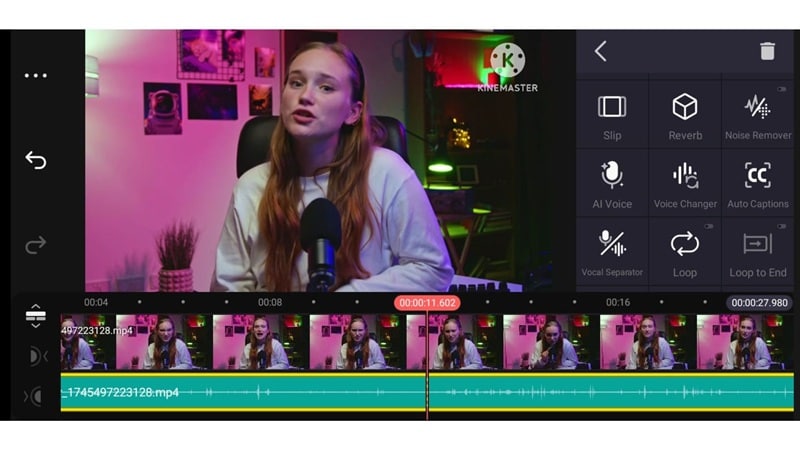
Task: Open the Slip tool
Action: pyautogui.click(x=612, y=116)
